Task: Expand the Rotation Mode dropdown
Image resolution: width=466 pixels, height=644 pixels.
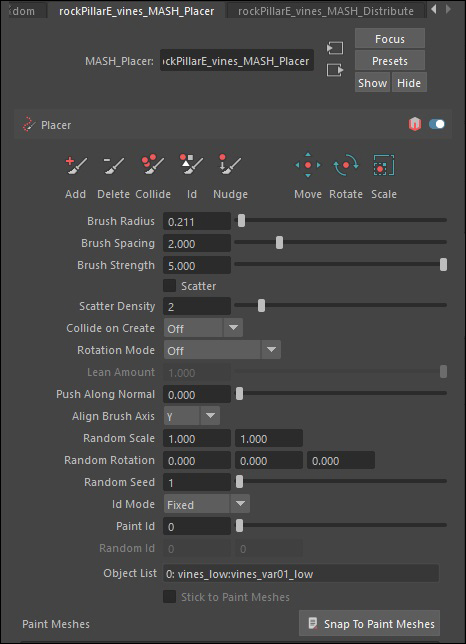Action: click(x=222, y=350)
